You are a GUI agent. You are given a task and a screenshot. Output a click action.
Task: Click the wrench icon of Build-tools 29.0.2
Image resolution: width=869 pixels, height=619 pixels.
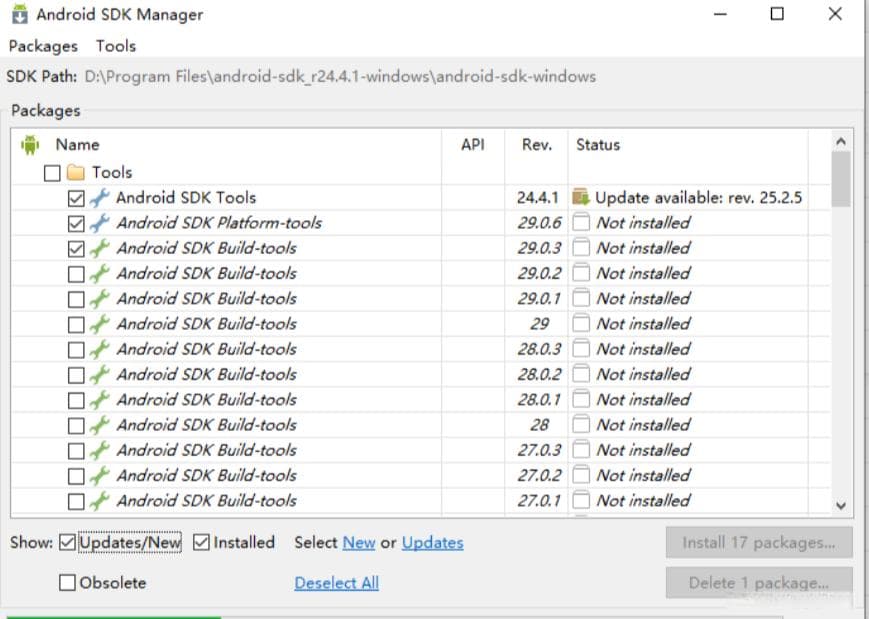click(x=100, y=274)
